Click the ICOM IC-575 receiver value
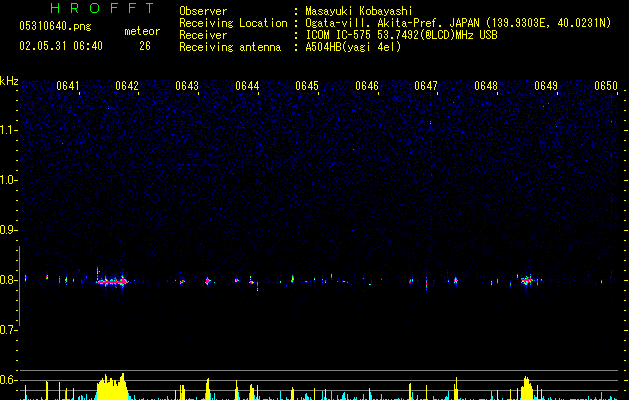Image resolution: width=629 pixels, height=400 pixels. pos(401,35)
